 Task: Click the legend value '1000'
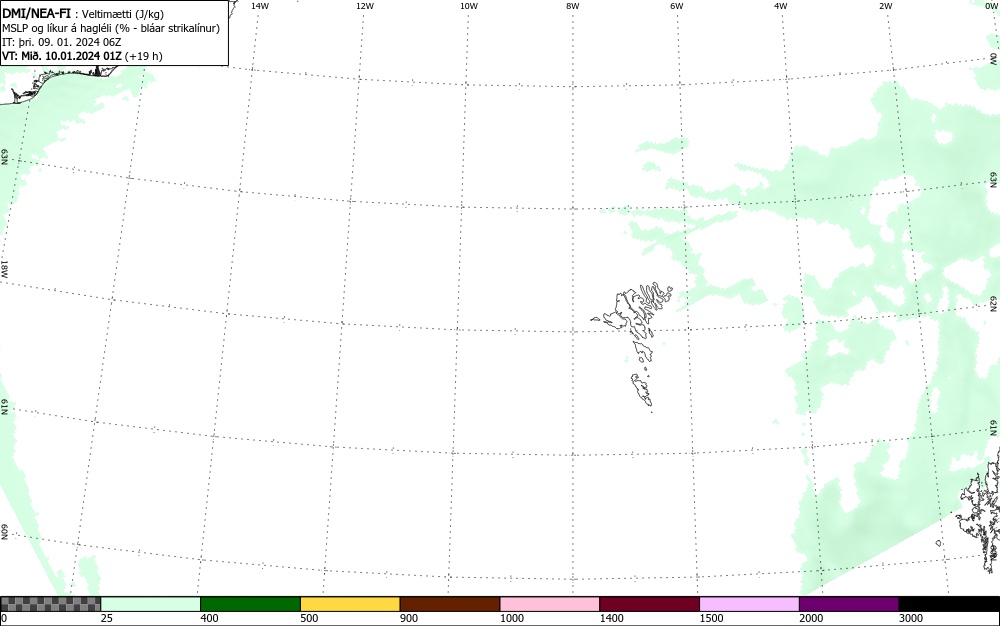click(511, 618)
